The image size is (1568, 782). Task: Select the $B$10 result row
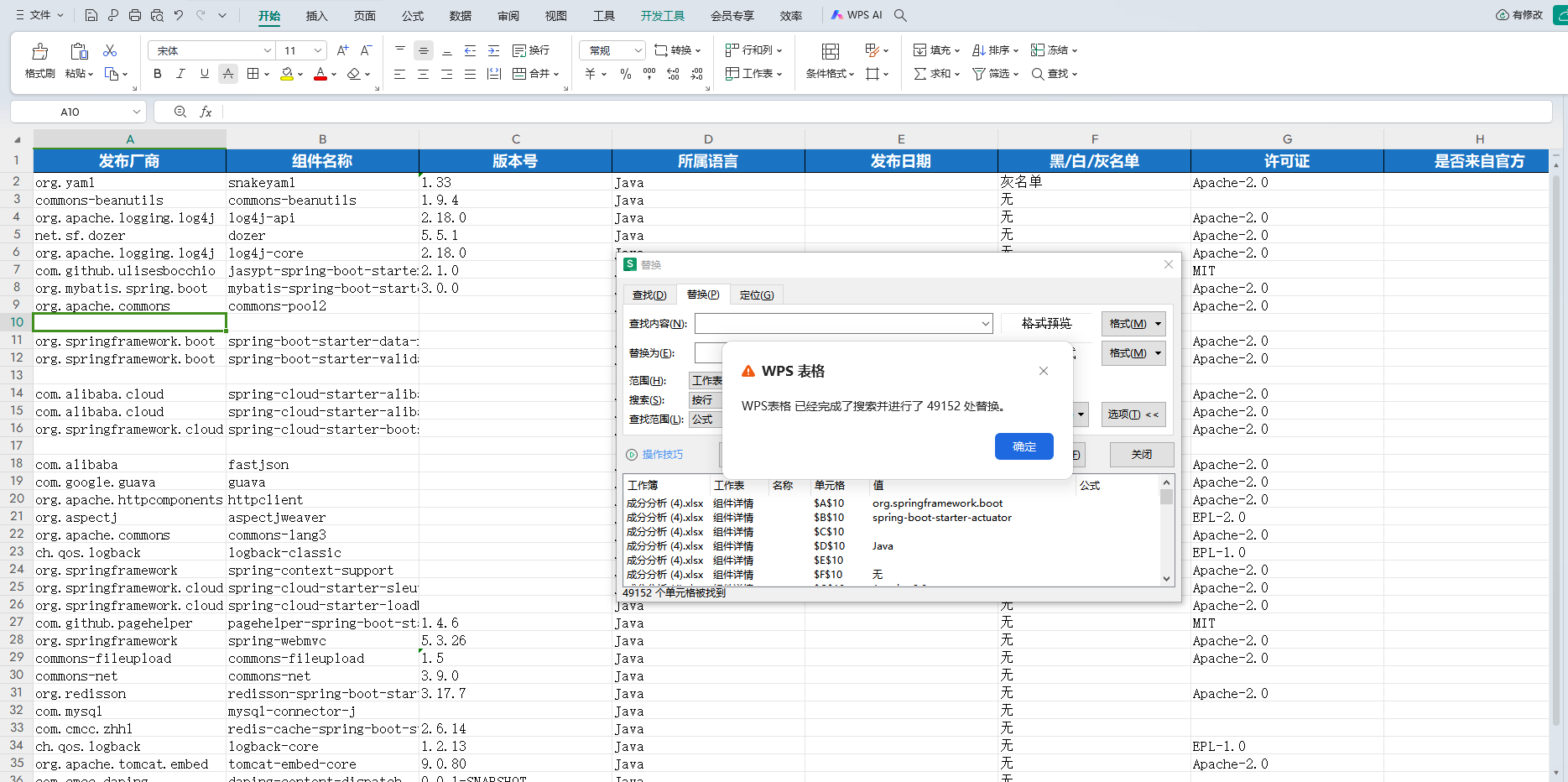pyautogui.click(x=891, y=517)
